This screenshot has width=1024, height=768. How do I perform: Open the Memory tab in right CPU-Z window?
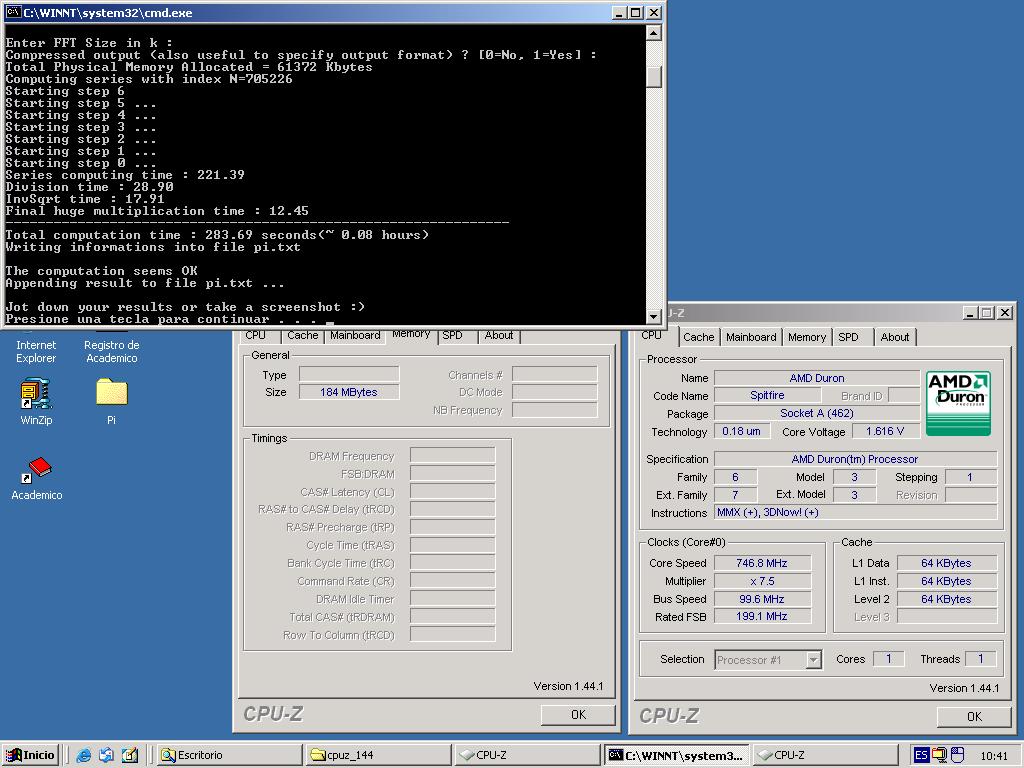pos(807,337)
